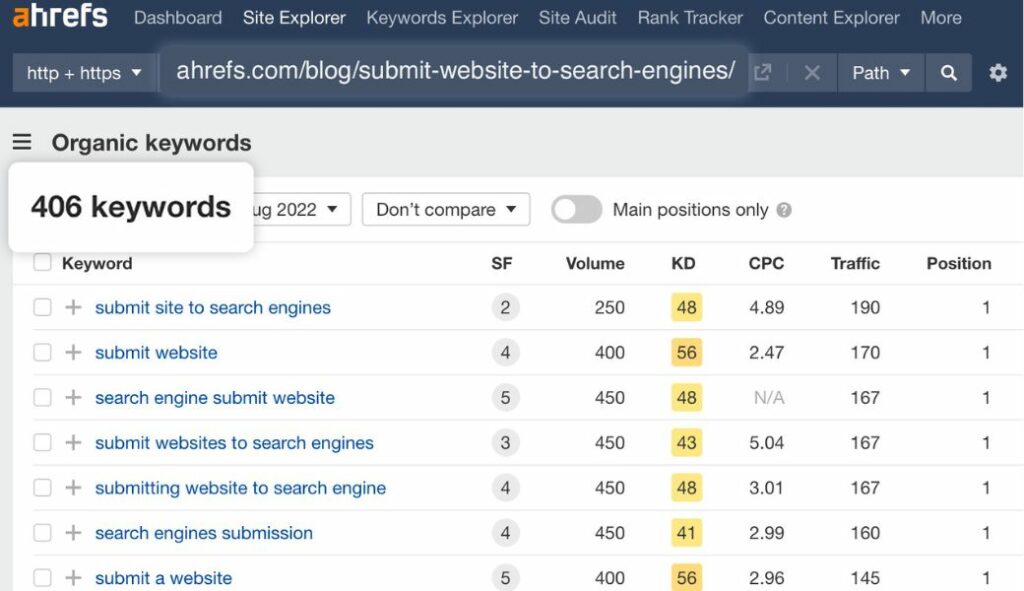Open the Path mode dropdown
This screenshot has width=1024, height=591.
880,72
